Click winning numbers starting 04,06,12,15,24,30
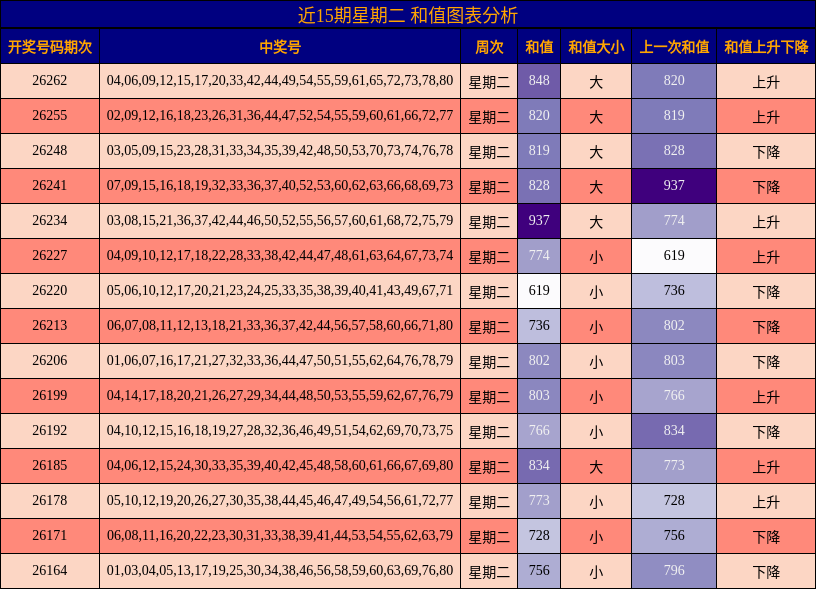This screenshot has height=589, width=816. (x=280, y=465)
